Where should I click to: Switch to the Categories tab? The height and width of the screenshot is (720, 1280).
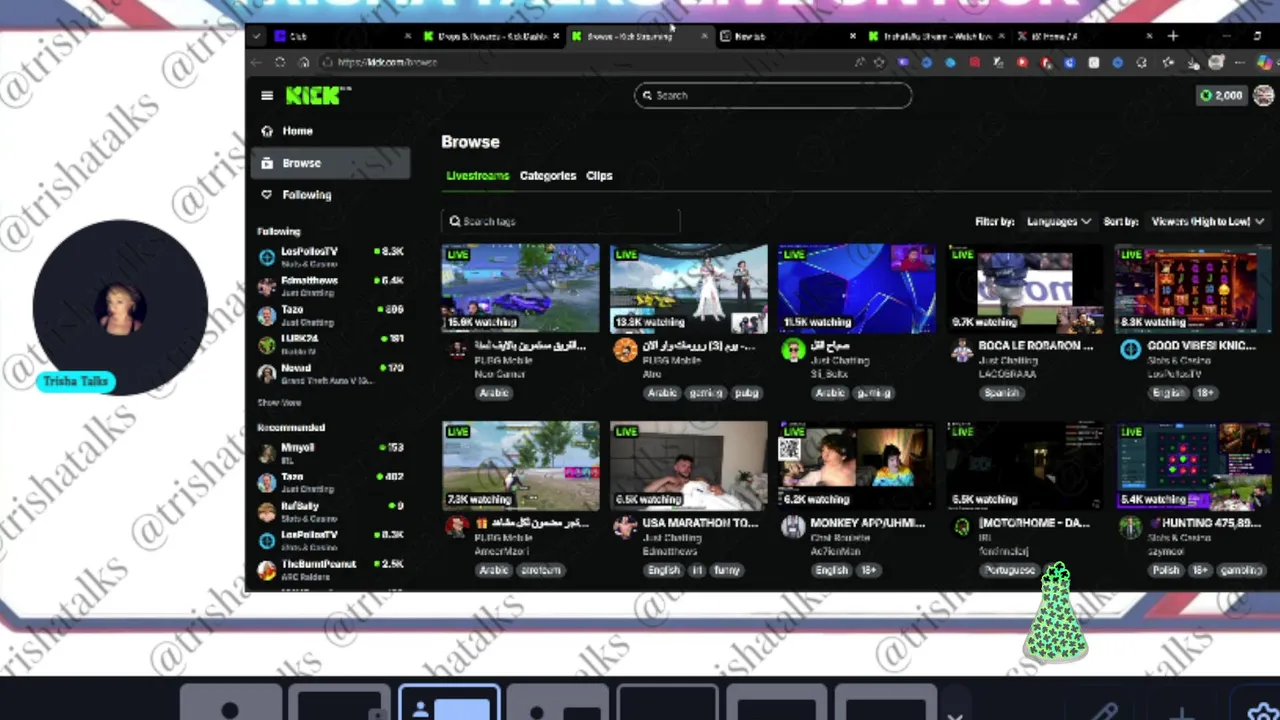pyautogui.click(x=548, y=176)
